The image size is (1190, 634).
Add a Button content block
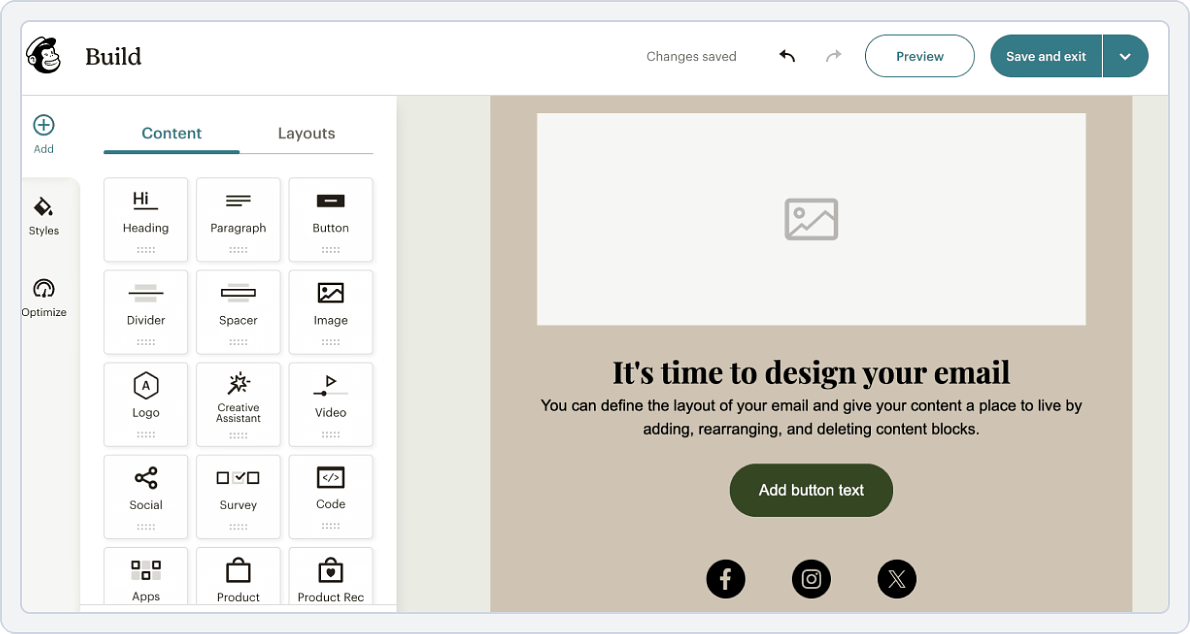tap(330, 219)
